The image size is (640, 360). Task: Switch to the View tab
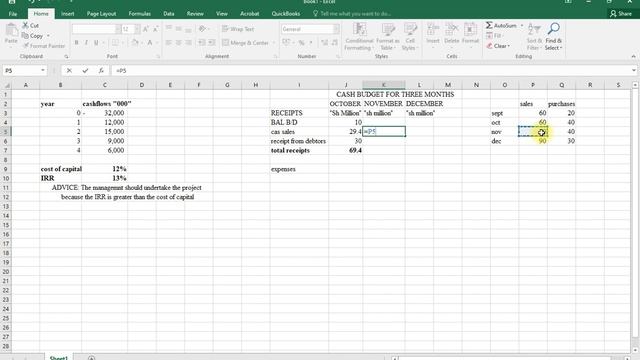pyautogui.click(x=222, y=13)
